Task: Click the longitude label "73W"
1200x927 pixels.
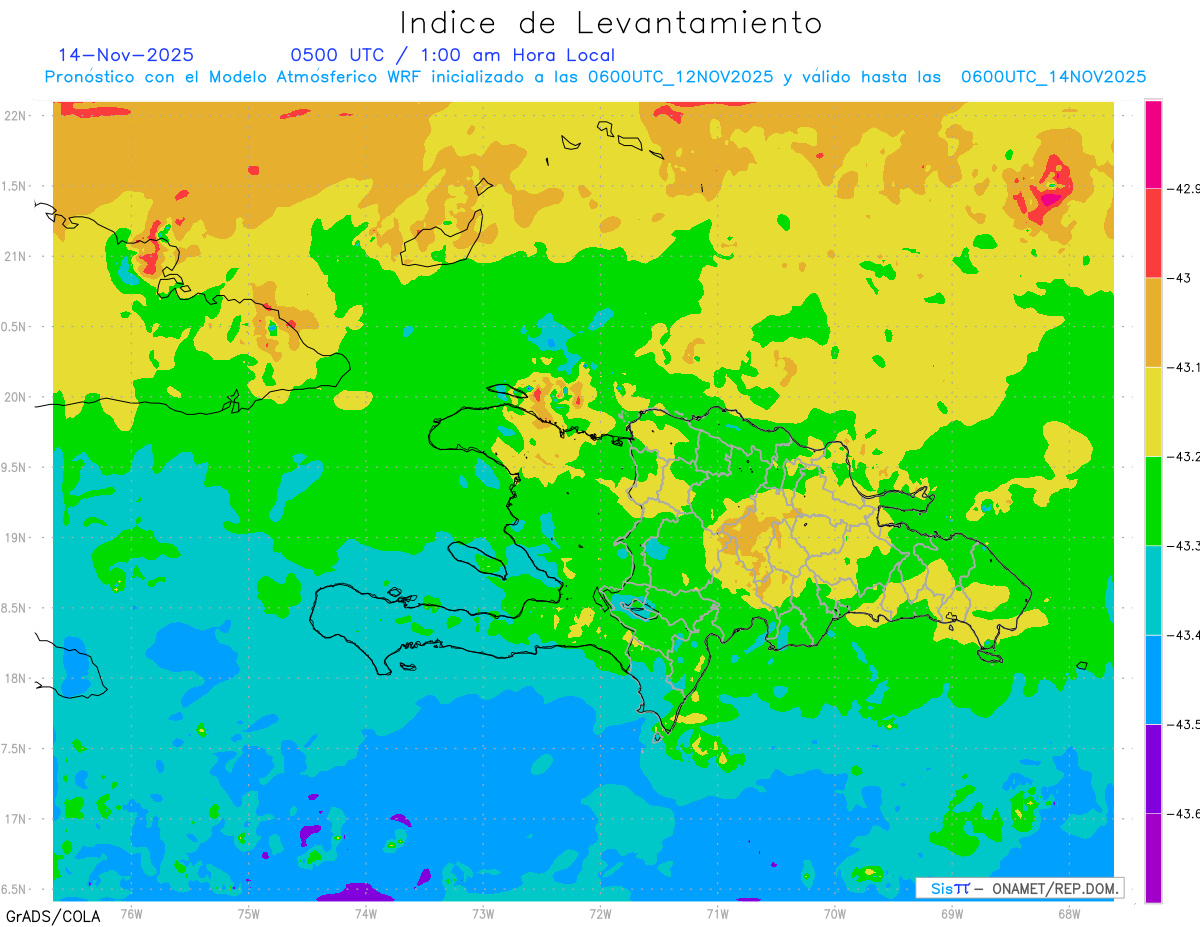Action: pos(483,913)
